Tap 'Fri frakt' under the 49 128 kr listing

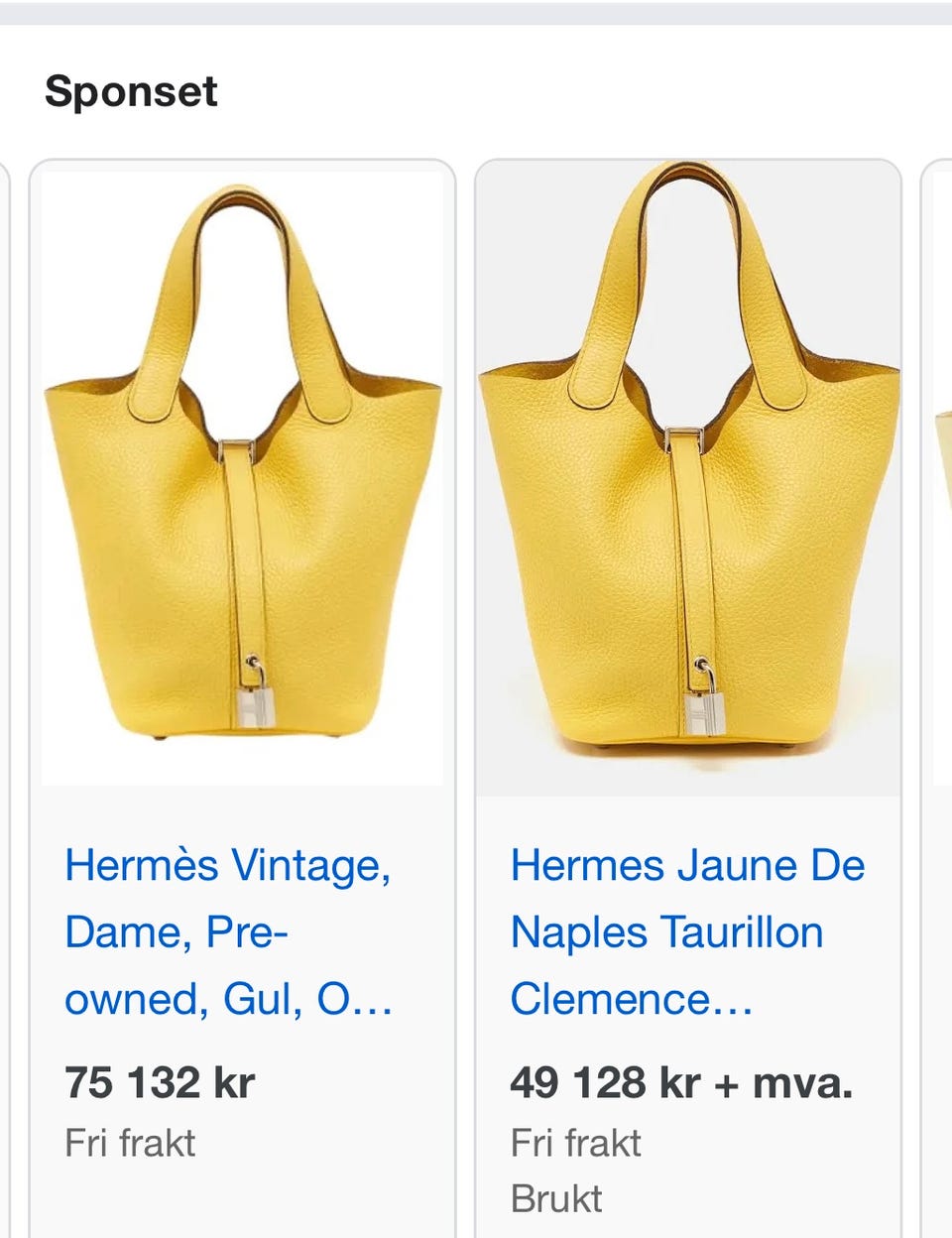point(575,1143)
